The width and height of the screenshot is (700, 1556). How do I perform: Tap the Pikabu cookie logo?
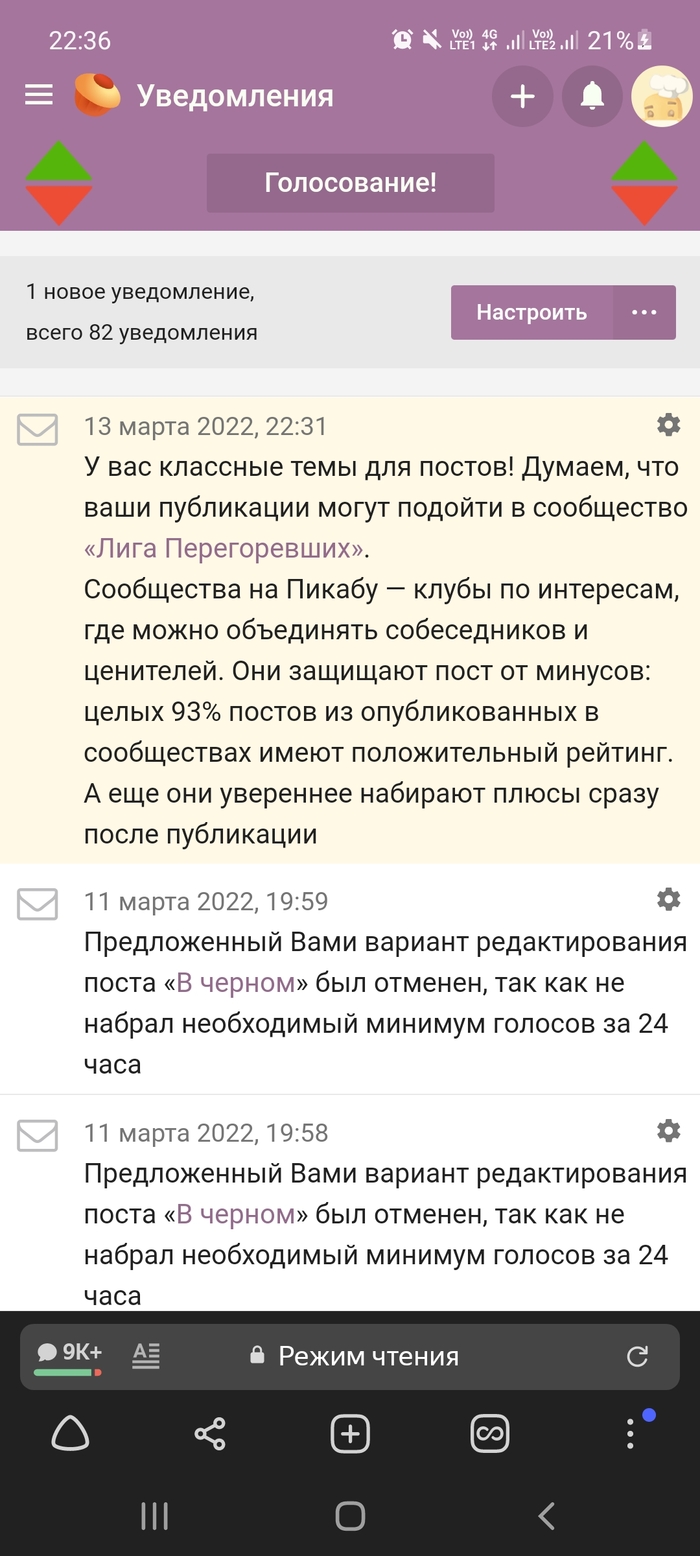[97, 95]
